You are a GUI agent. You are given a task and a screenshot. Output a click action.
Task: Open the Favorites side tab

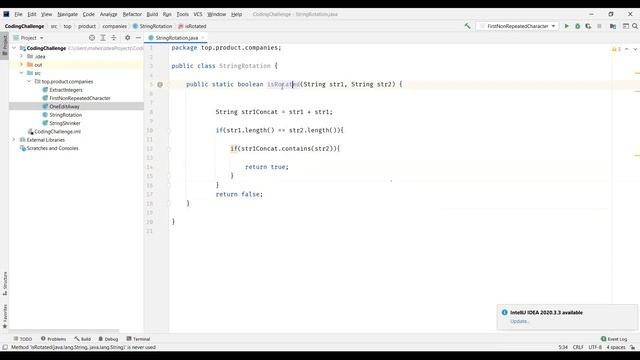coord(4,316)
